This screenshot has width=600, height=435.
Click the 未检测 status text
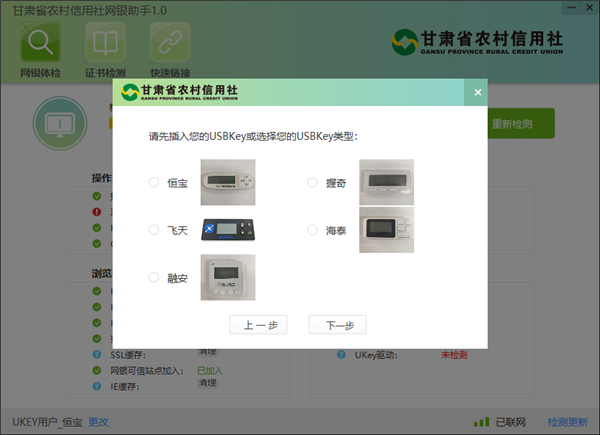click(454, 355)
